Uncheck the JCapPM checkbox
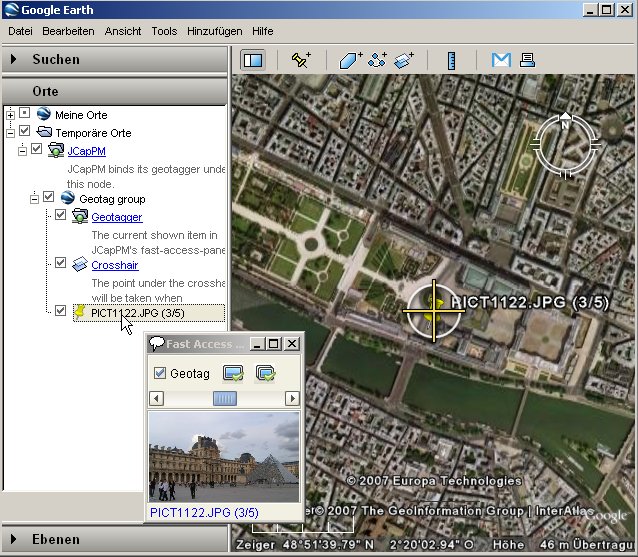 (36, 149)
